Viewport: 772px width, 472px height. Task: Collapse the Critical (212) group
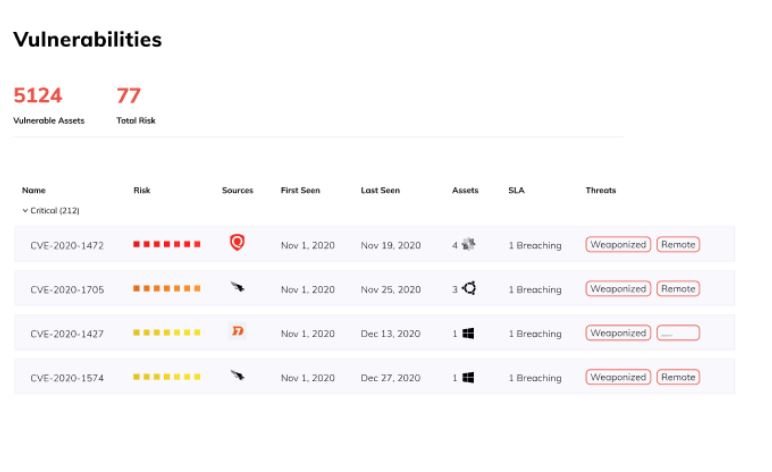click(25, 210)
